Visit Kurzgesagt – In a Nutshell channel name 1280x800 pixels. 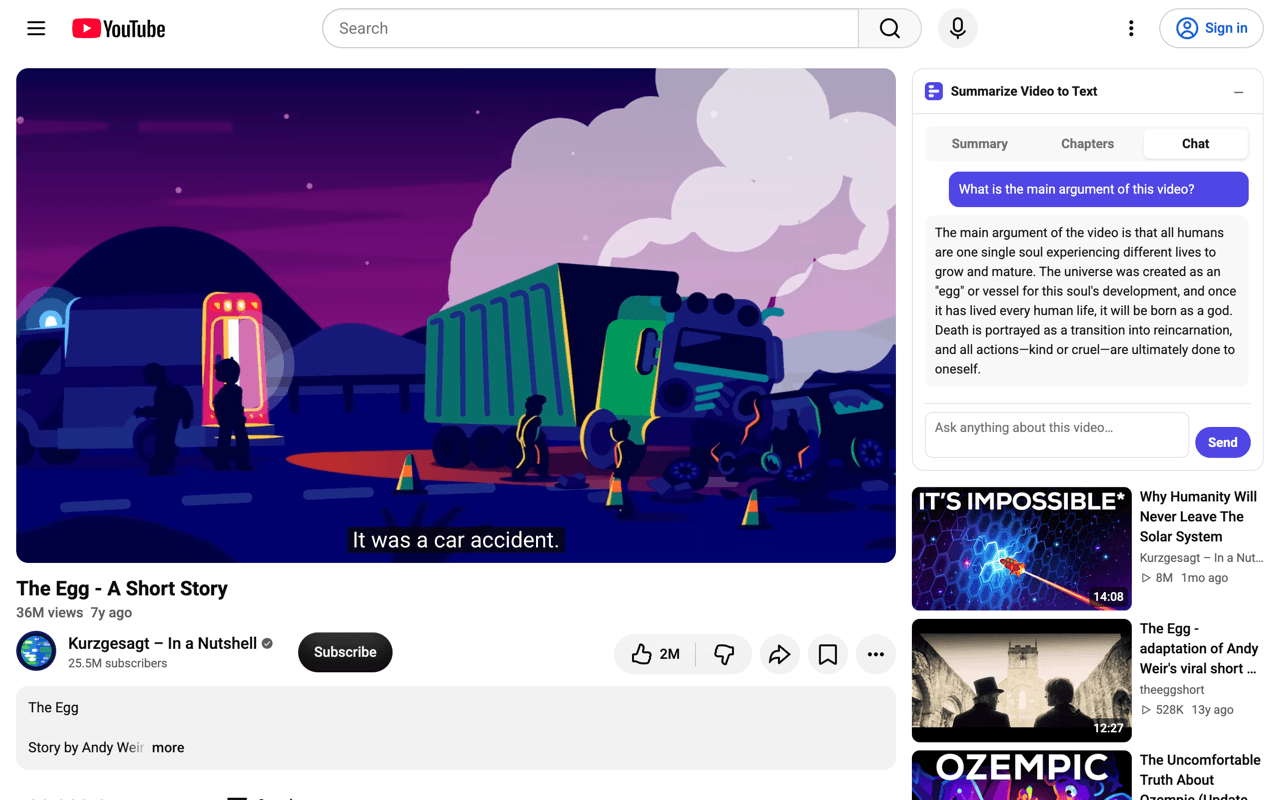162,643
